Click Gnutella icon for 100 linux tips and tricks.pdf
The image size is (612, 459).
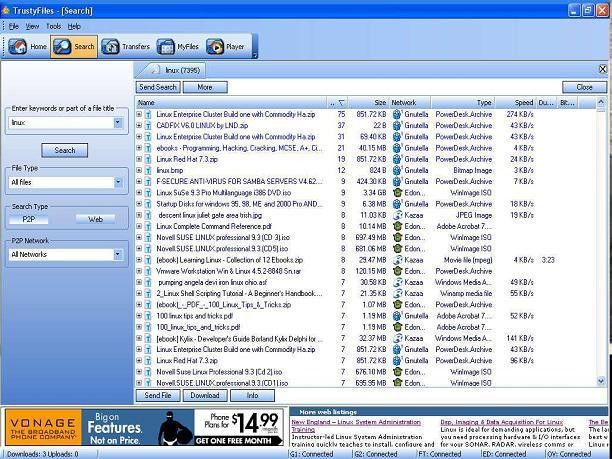pyautogui.click(x=397, y=316)
